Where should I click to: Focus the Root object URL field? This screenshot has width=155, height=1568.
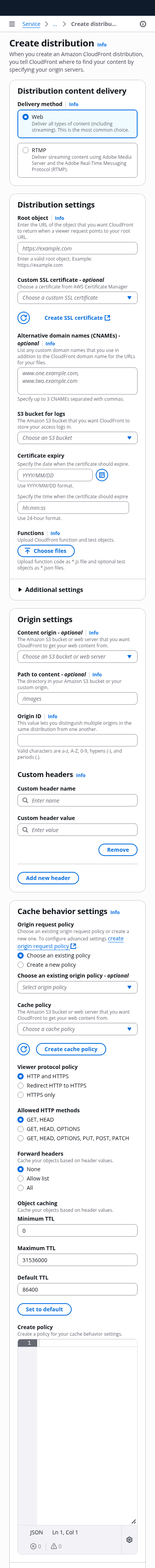[77, 248]
